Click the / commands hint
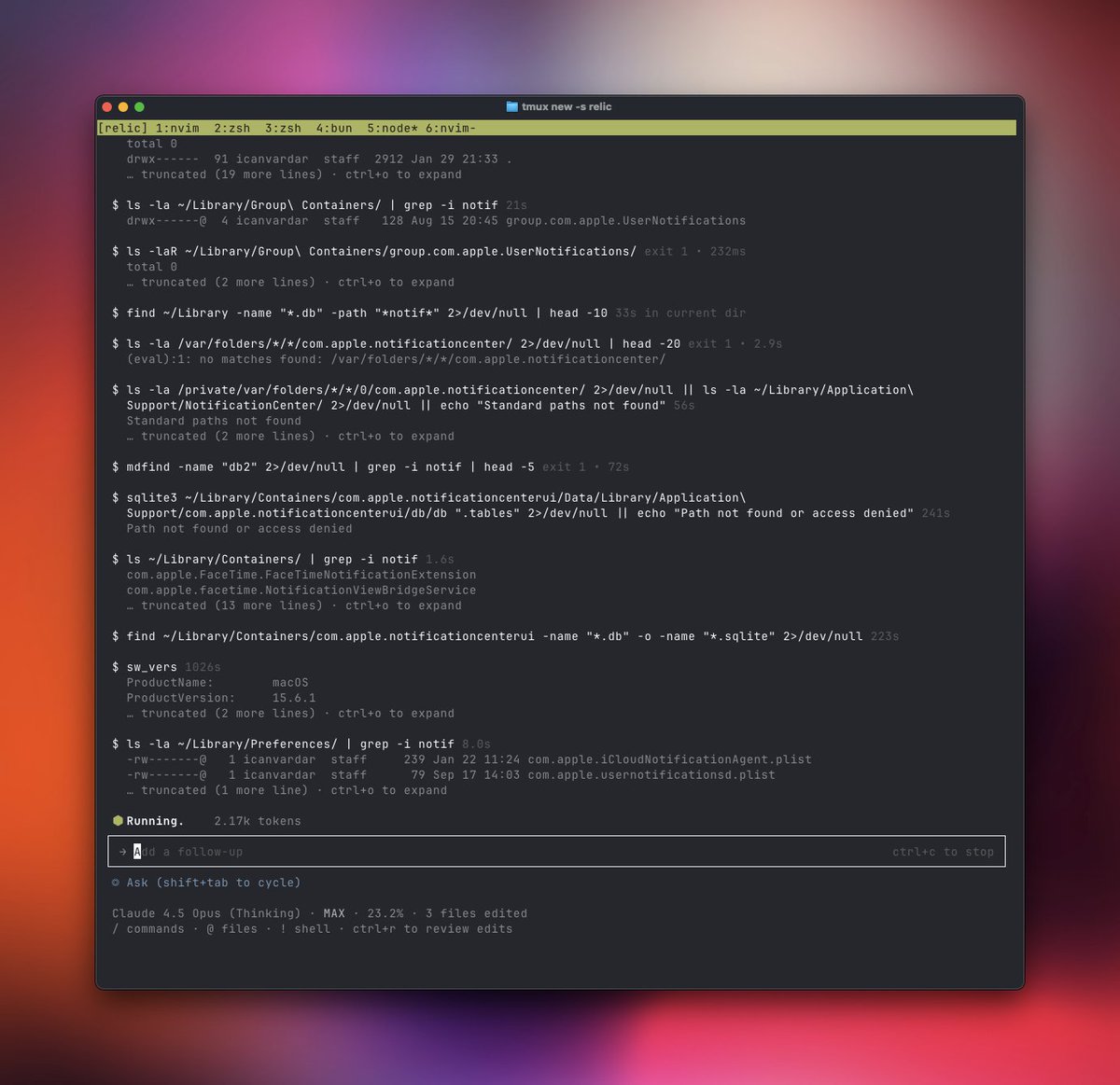Viewport: 1120px width, 1085px height. 148,929
